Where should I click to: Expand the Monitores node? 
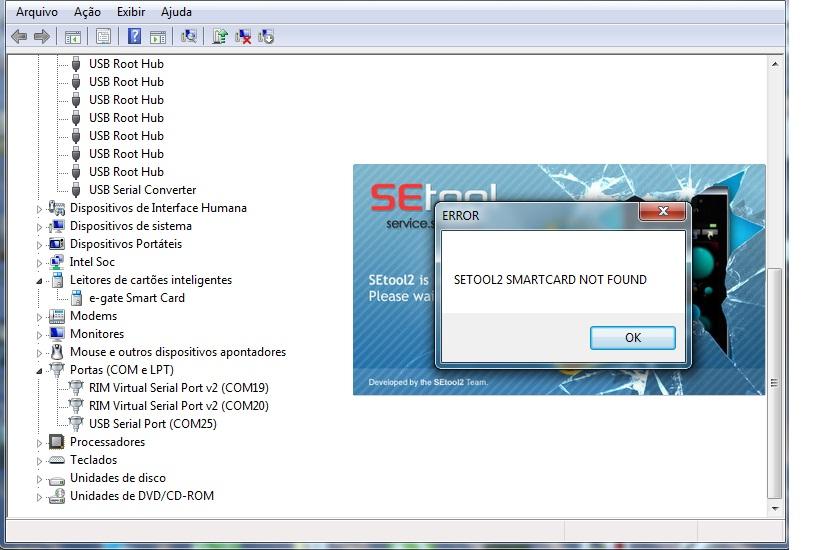(39, 335)
